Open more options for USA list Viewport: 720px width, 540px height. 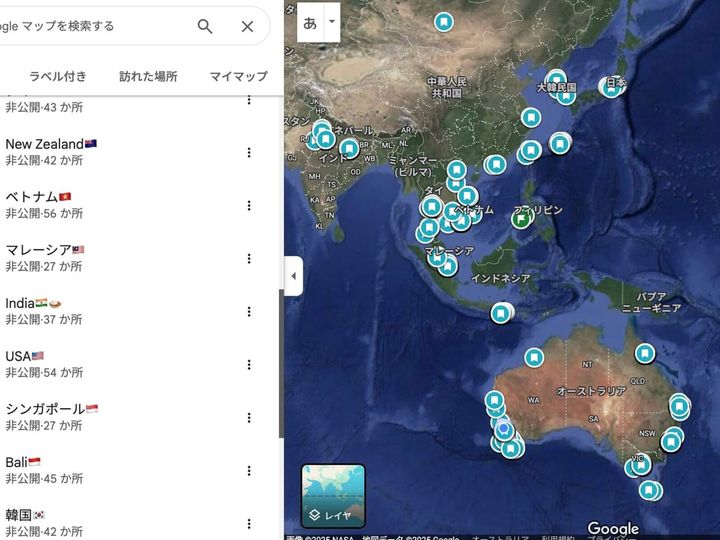[249, 364]
